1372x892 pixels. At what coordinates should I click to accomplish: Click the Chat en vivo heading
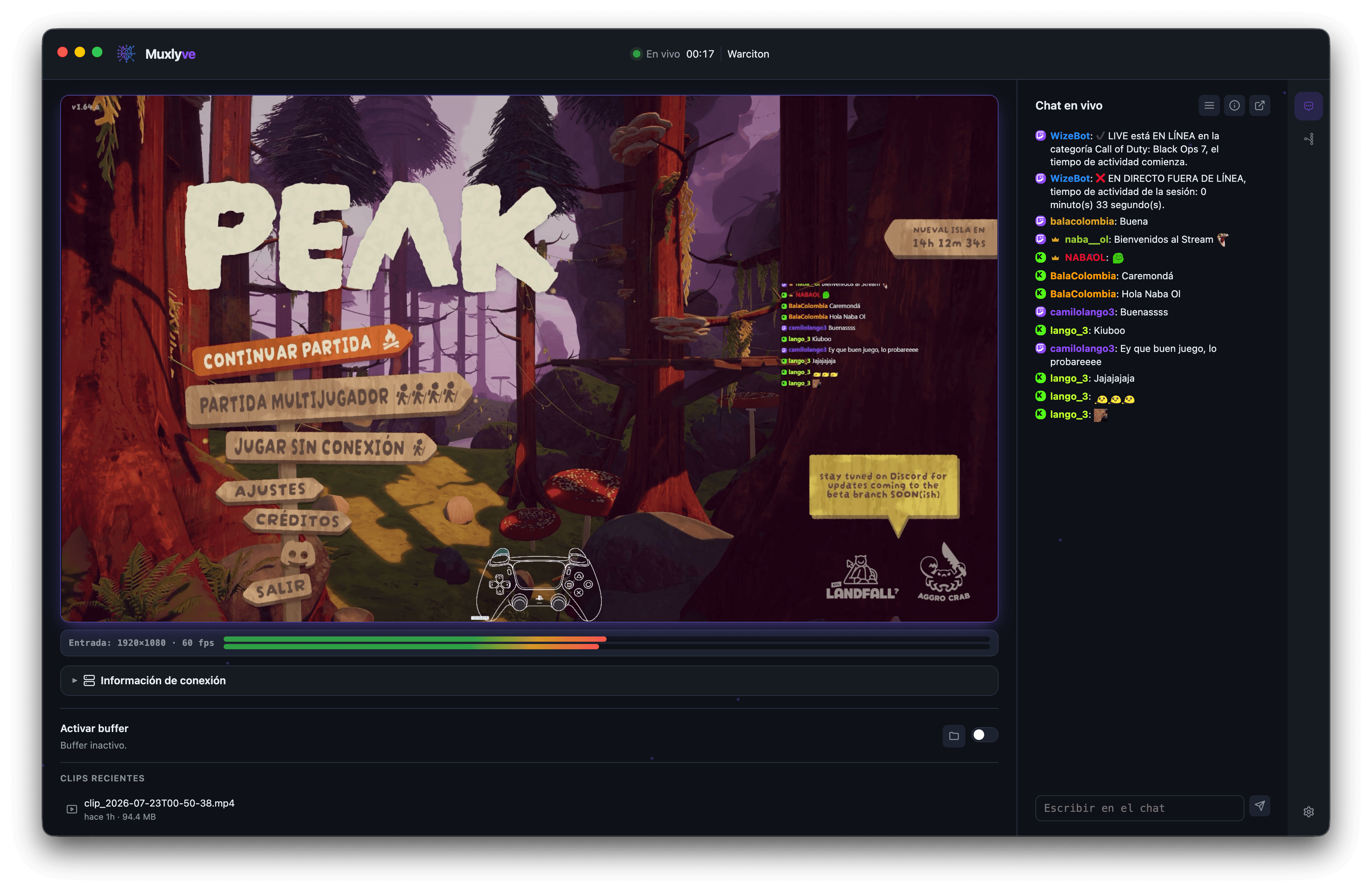[x=1069, y=105]
